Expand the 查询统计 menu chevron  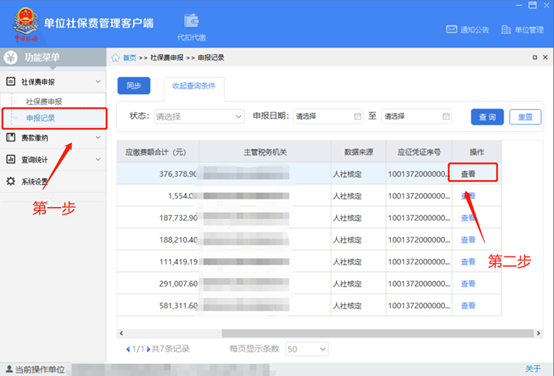(x=98, y=159)
